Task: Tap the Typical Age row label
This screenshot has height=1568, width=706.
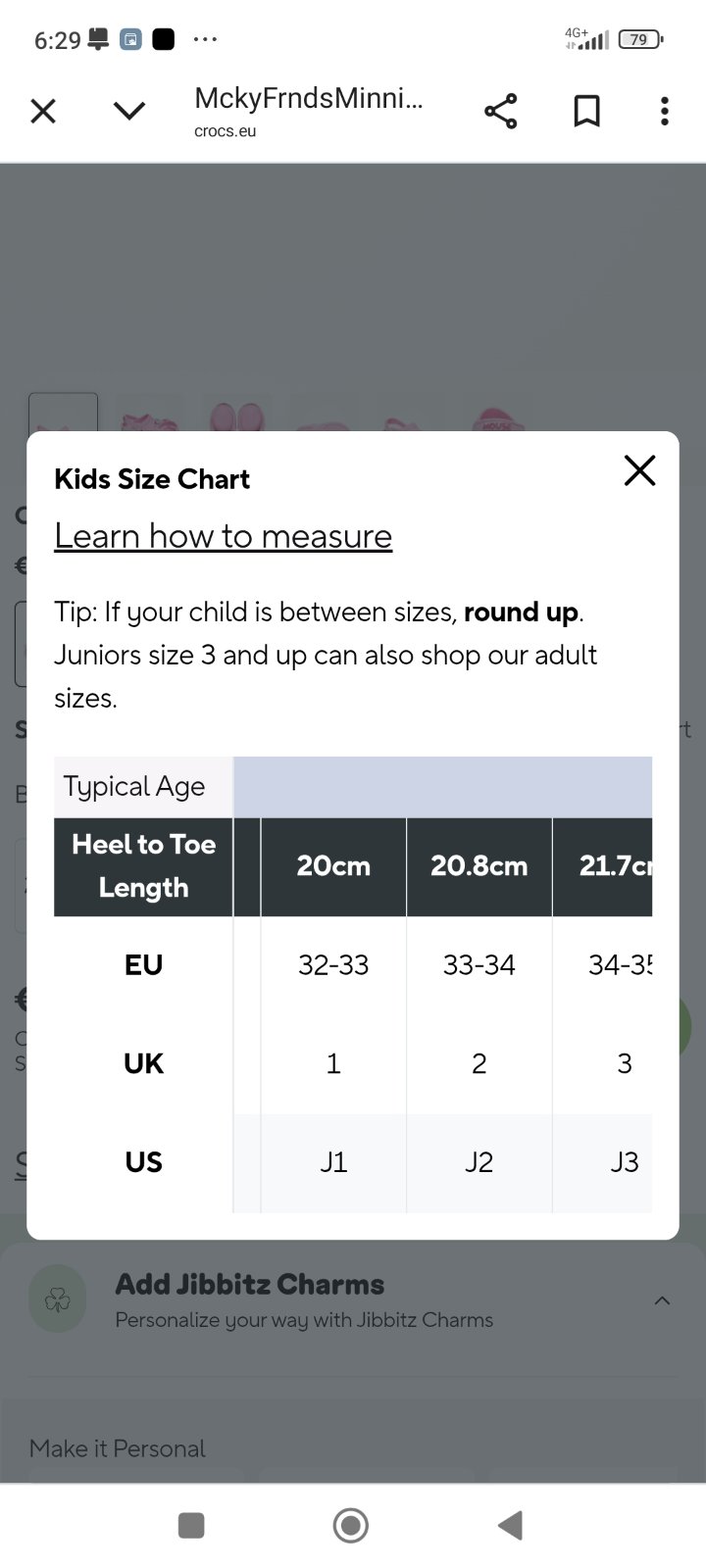Action: [x=134, y=787]
